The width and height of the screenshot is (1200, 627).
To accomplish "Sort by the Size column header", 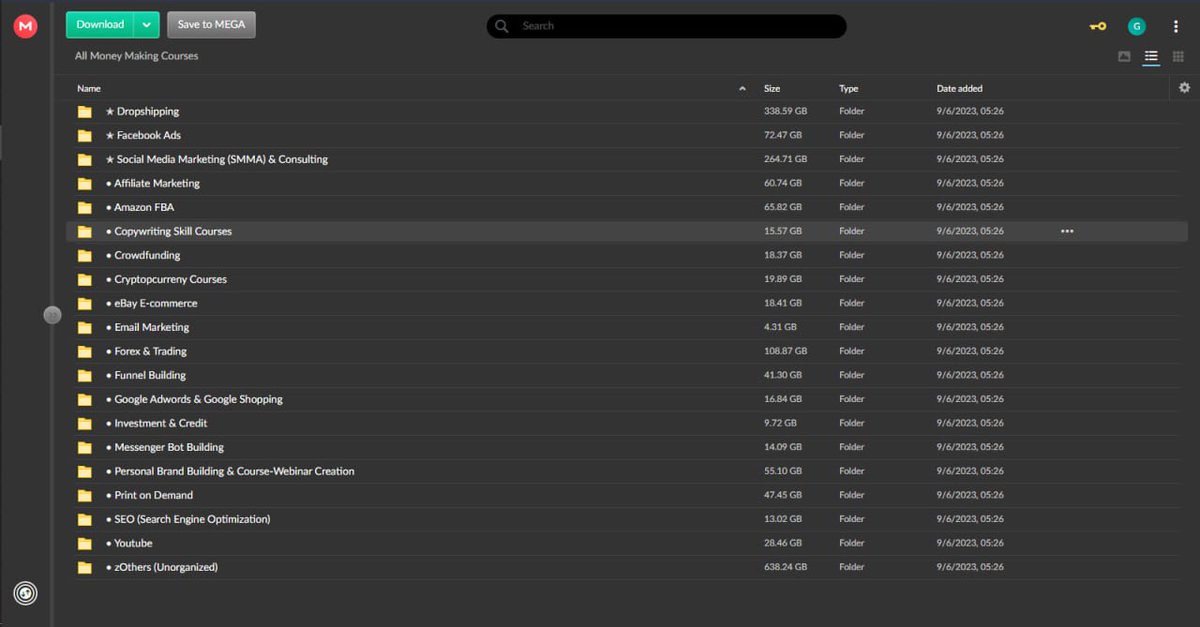I will click(x=772, y=89).
